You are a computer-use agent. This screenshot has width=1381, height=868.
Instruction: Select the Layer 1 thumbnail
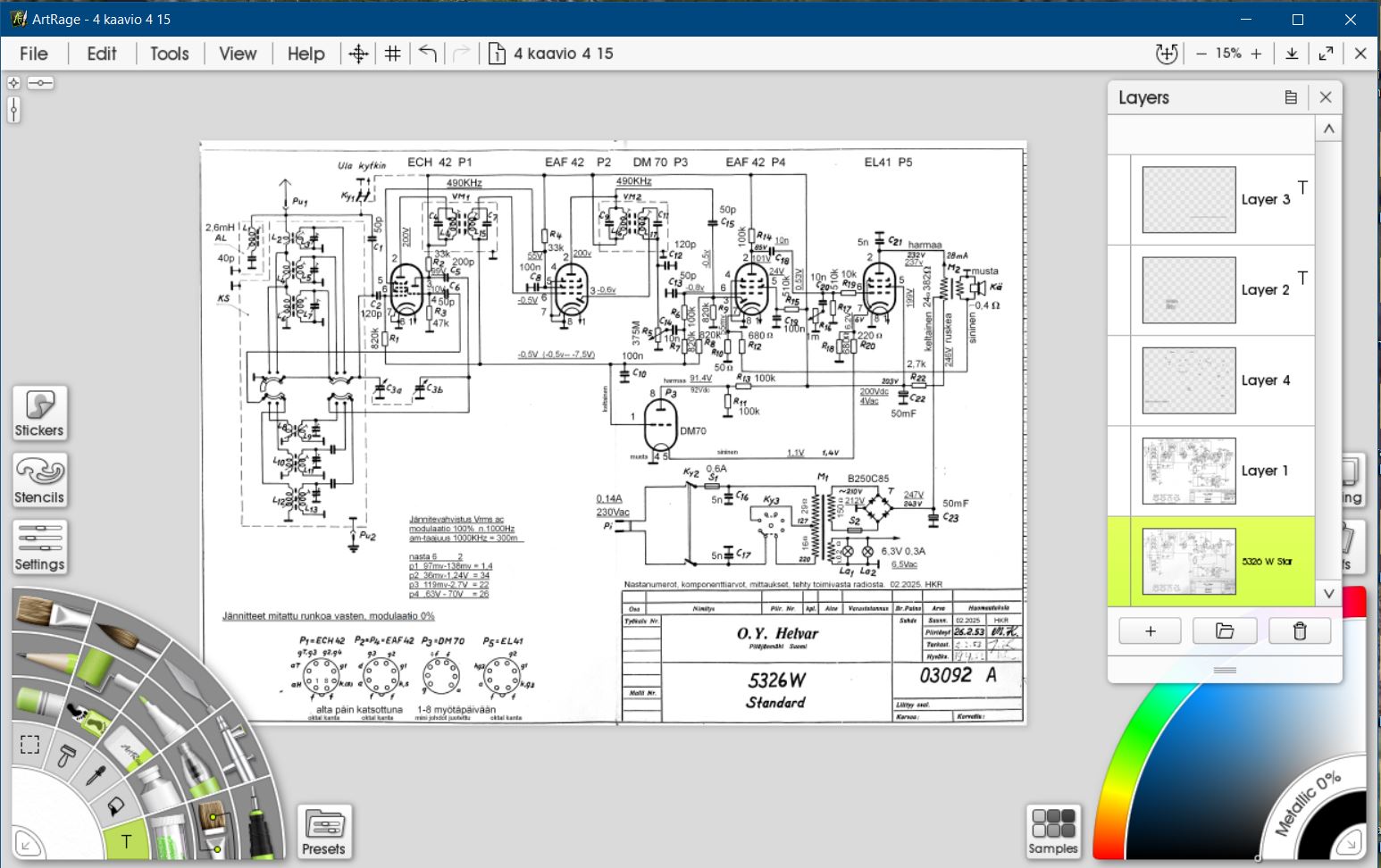(x=1189, y=471)
